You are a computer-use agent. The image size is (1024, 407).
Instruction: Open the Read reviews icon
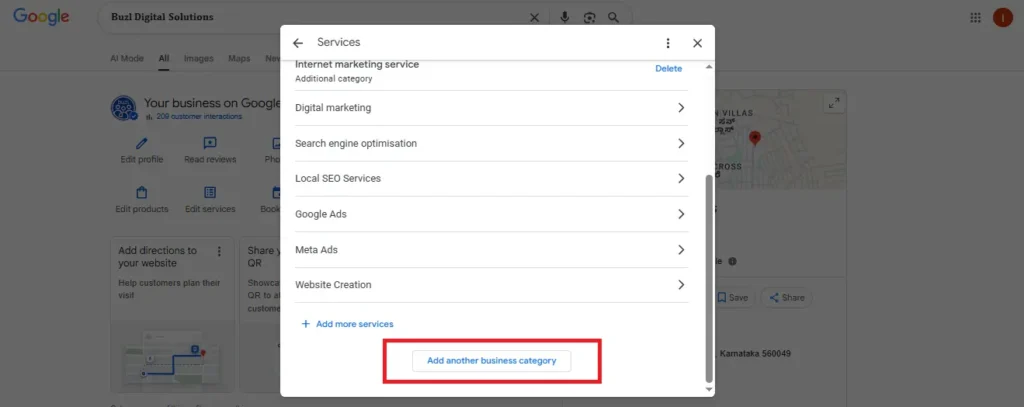[x=210, y=143]
